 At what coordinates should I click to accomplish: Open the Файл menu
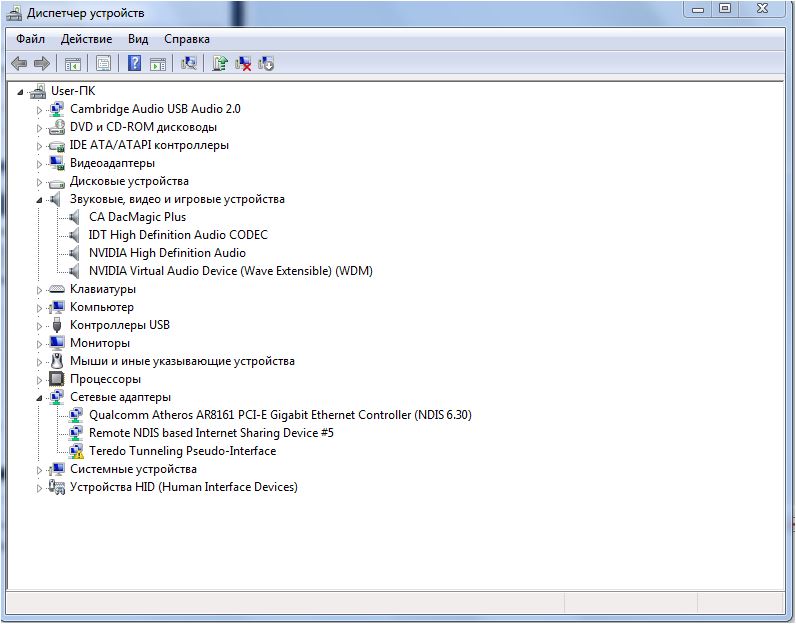(x=30, y=39)
